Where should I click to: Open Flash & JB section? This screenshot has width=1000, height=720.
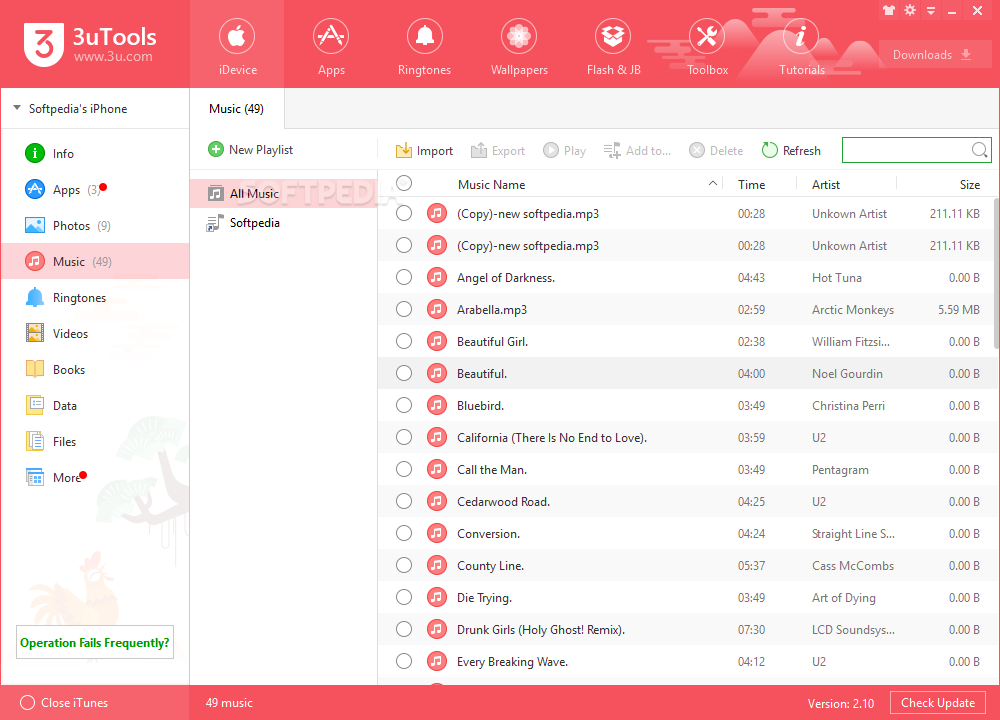(x=613, y=45)
